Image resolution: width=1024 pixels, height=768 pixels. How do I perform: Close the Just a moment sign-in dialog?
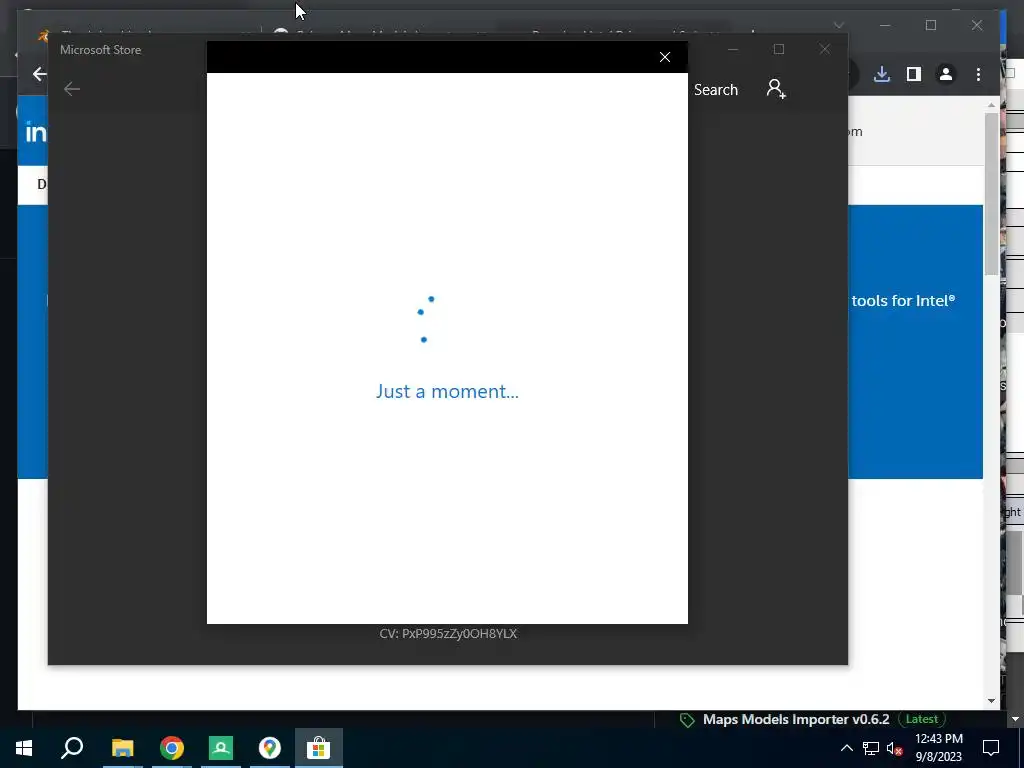665,57
